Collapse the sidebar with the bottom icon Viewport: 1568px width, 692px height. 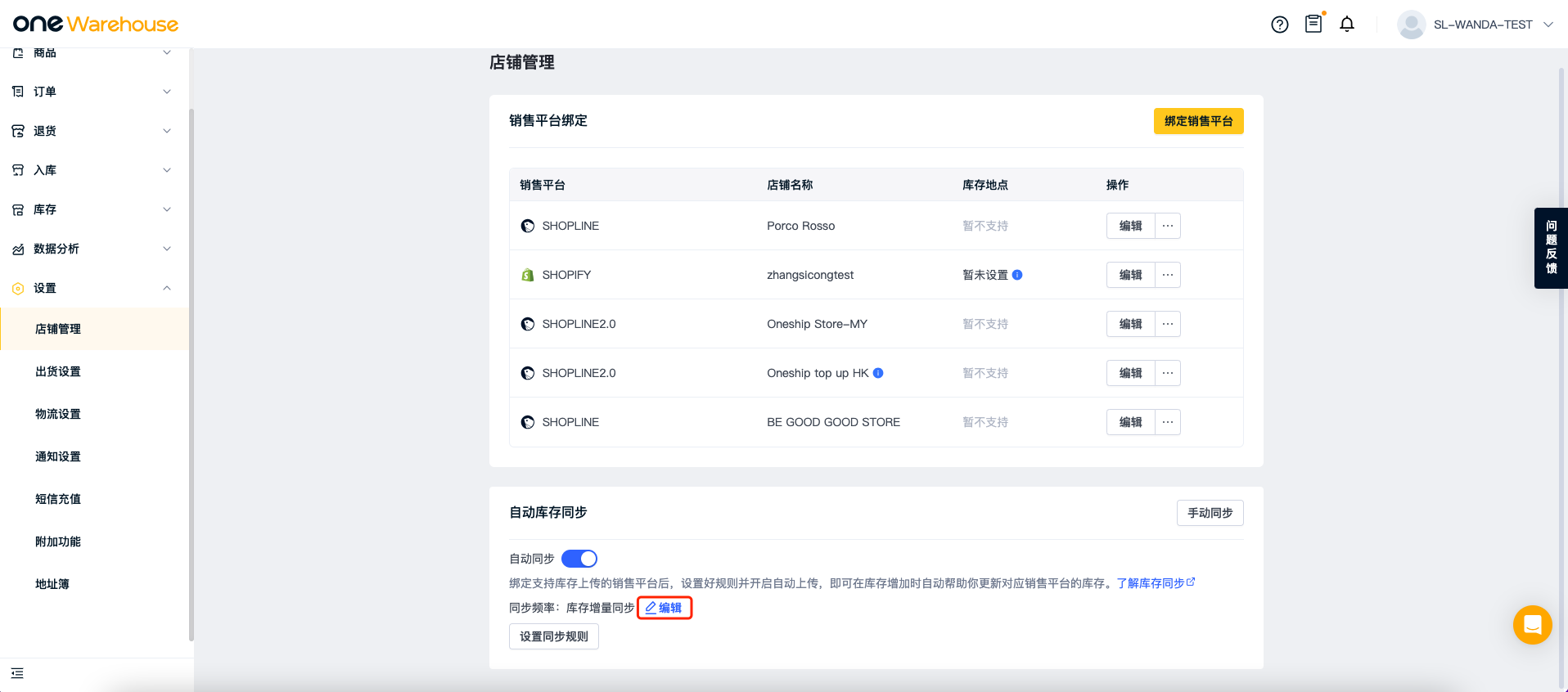[17, 673]
